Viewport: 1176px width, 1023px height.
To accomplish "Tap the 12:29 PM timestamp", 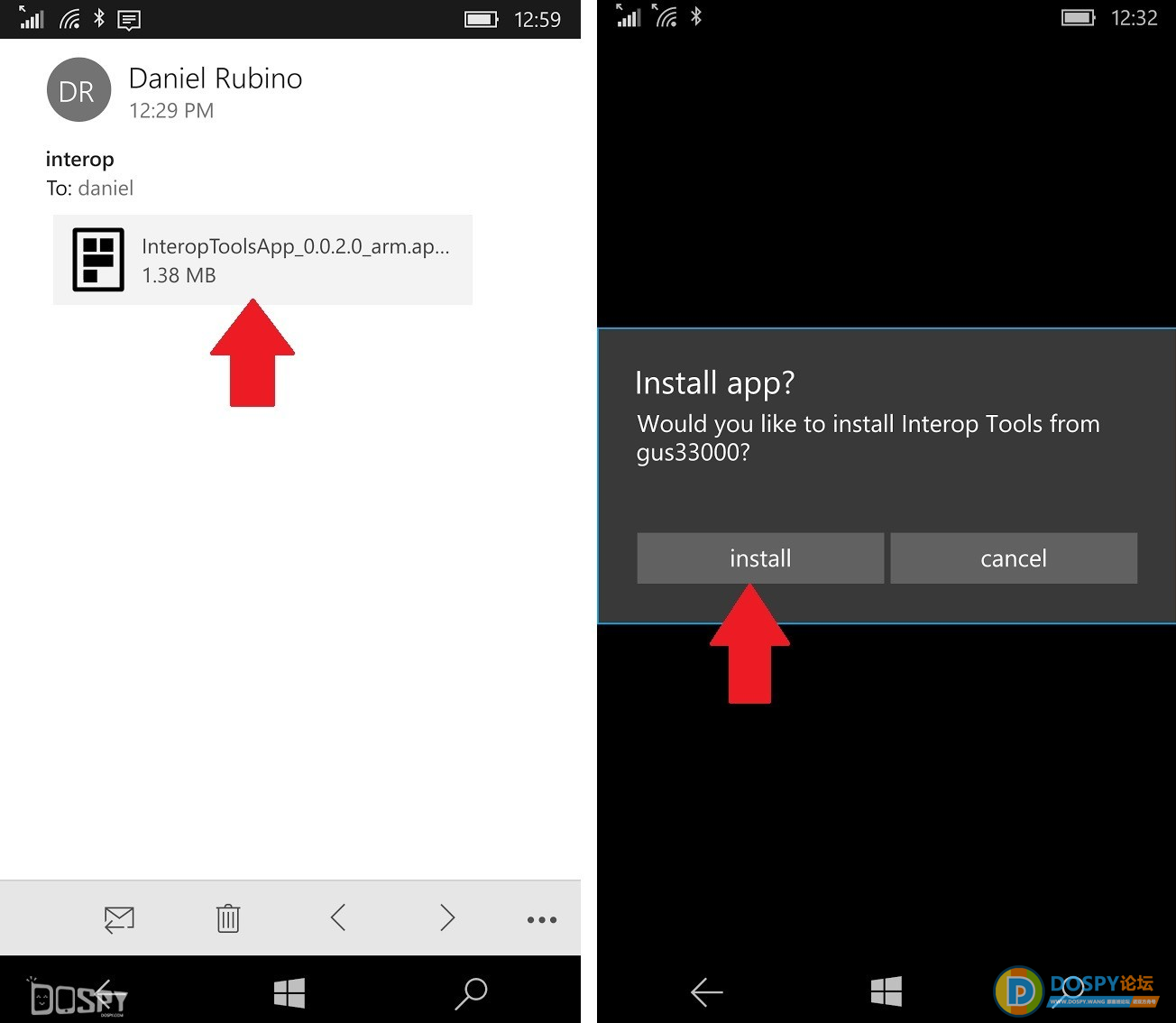I will coord(171,111).
